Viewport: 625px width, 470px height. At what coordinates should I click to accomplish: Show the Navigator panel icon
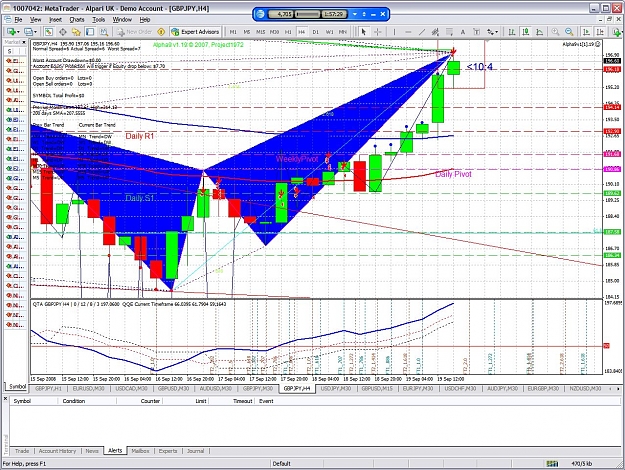coord(76,32)
